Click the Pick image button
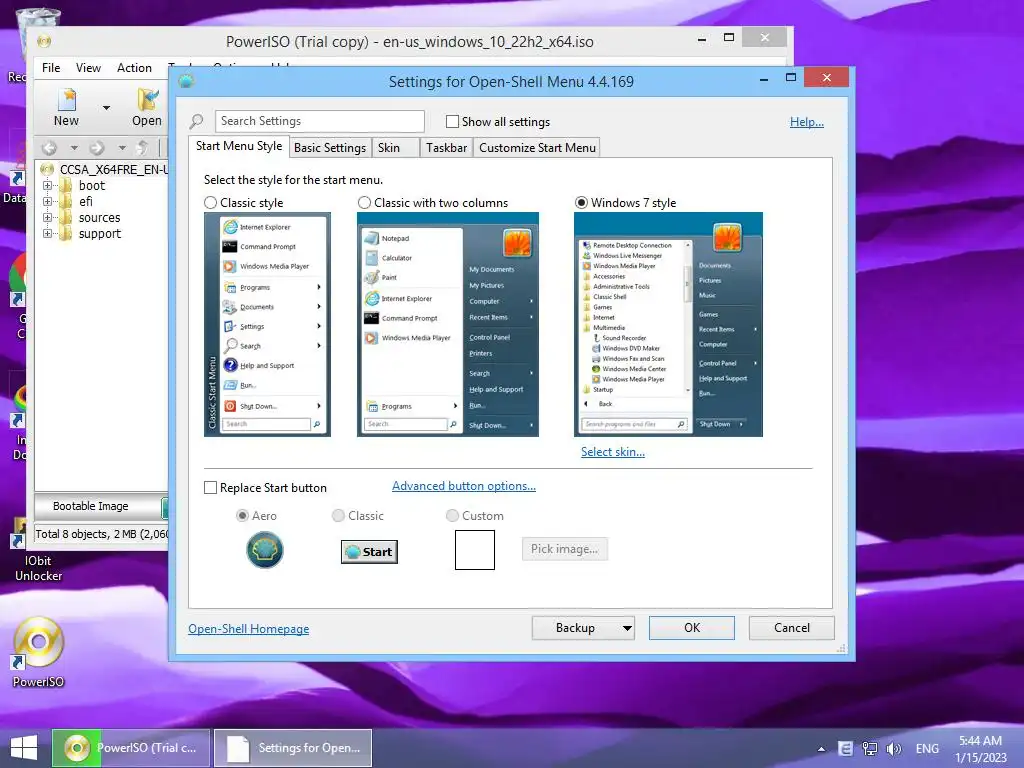The image size is (1024, 768). [x=564, y=549]
